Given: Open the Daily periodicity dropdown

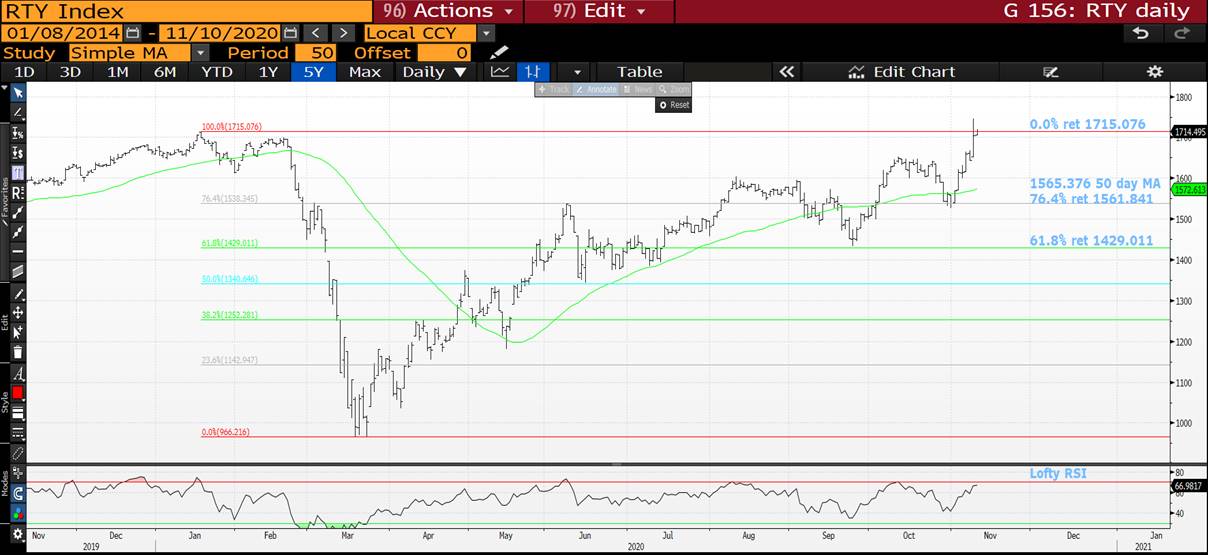Looking at the screenshot, I should [x=434, y=72].
